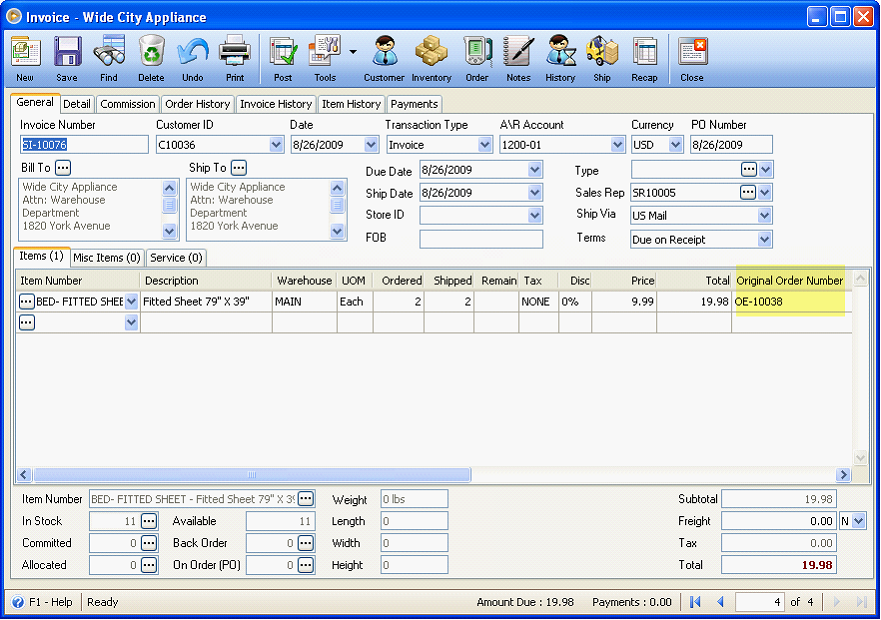Viewport: 881px width, 620px height.
Task: Switch to Order History tab
Action: point(198,104)
